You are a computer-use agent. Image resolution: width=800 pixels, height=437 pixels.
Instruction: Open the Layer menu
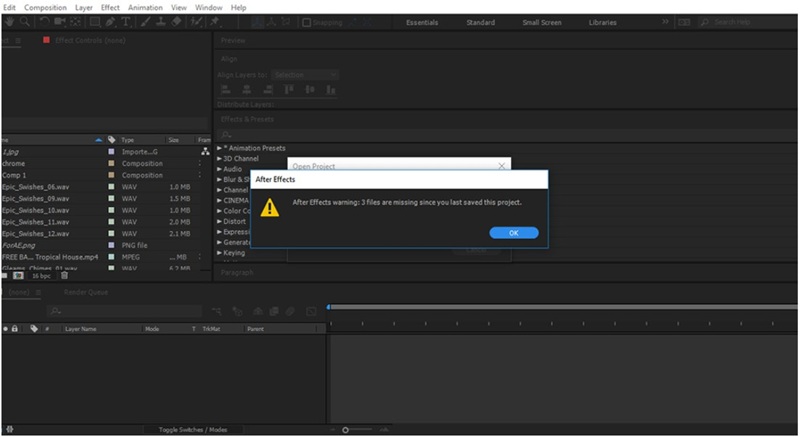tap(84, 8)
